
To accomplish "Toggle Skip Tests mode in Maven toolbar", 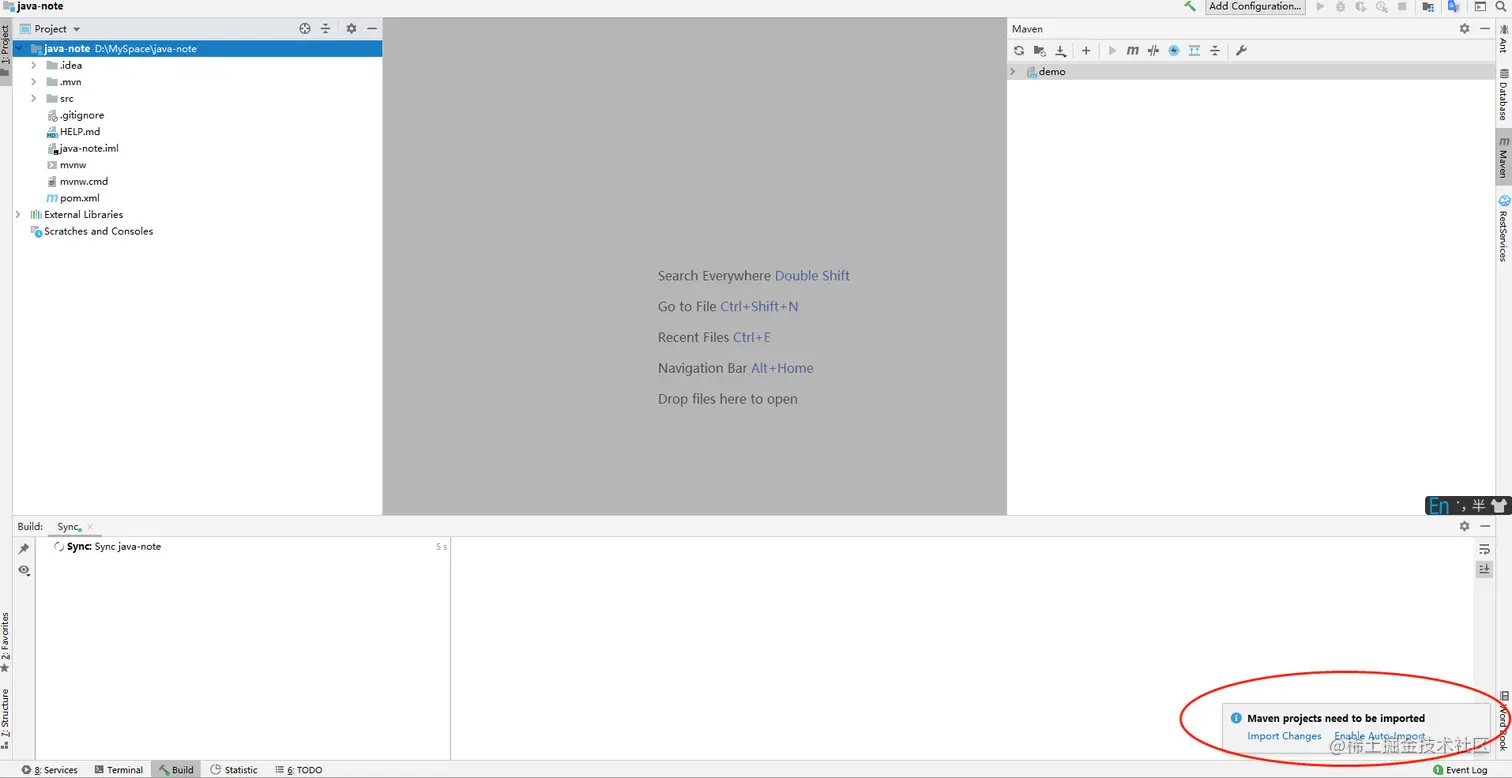I will [x=1174, y=51].
